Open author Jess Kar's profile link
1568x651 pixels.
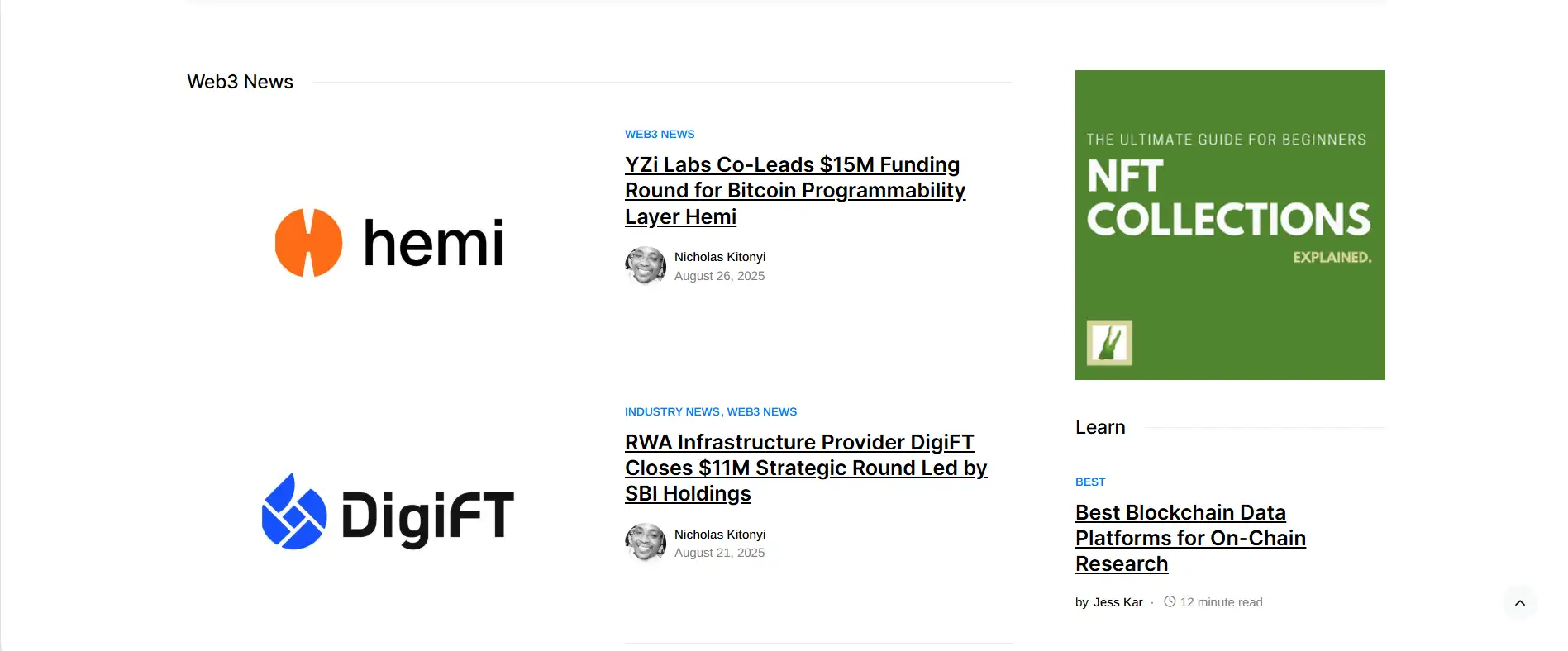coord(1118,602)
